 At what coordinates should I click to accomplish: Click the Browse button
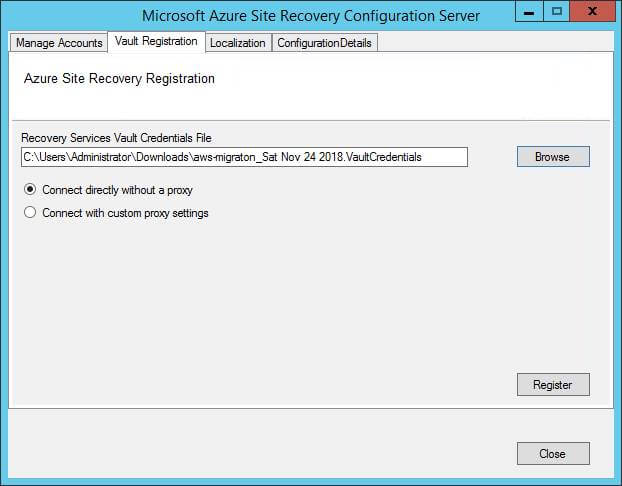tap(553, 157)
